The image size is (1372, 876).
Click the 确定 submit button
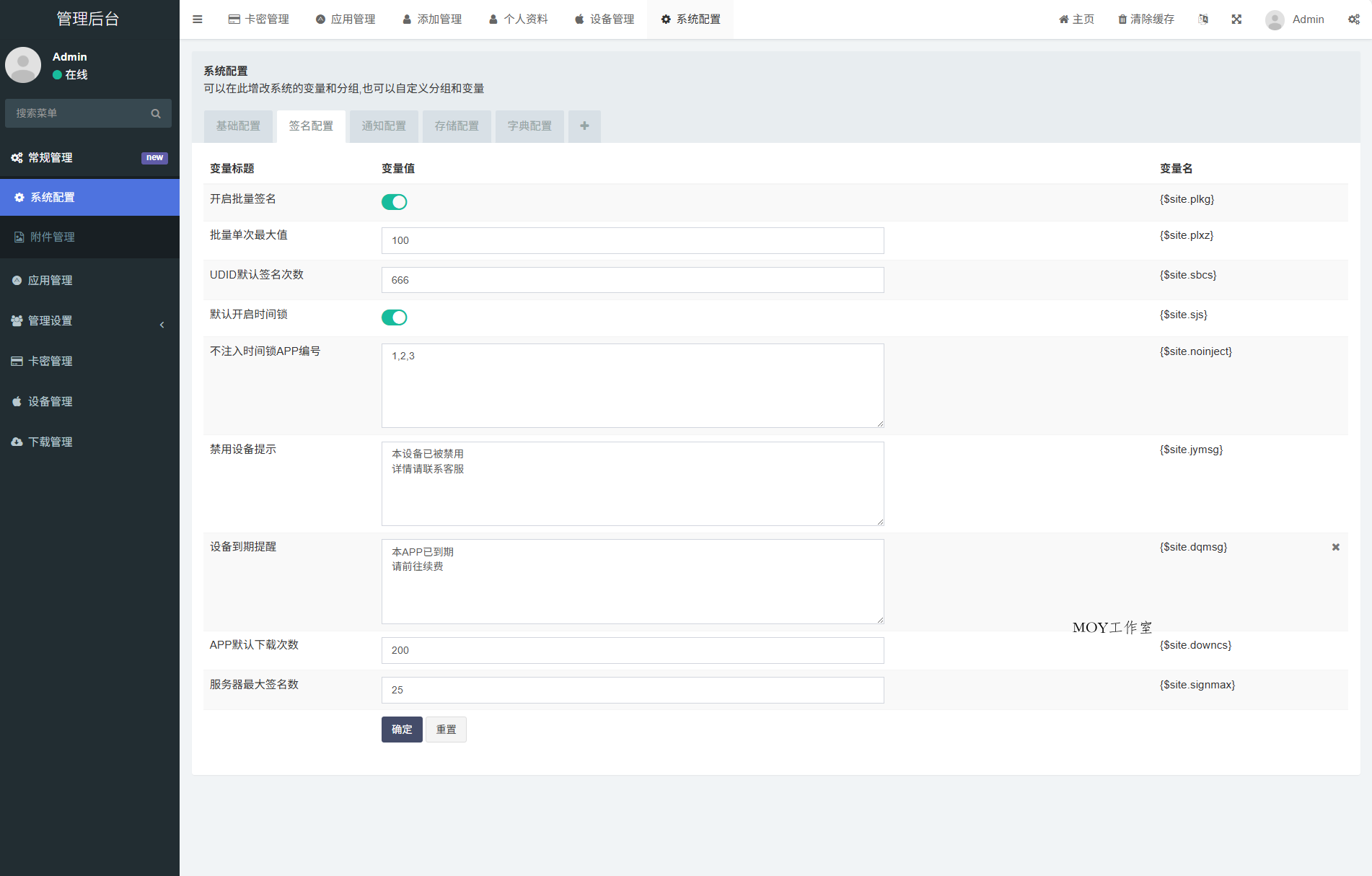(x=402, y=730)
